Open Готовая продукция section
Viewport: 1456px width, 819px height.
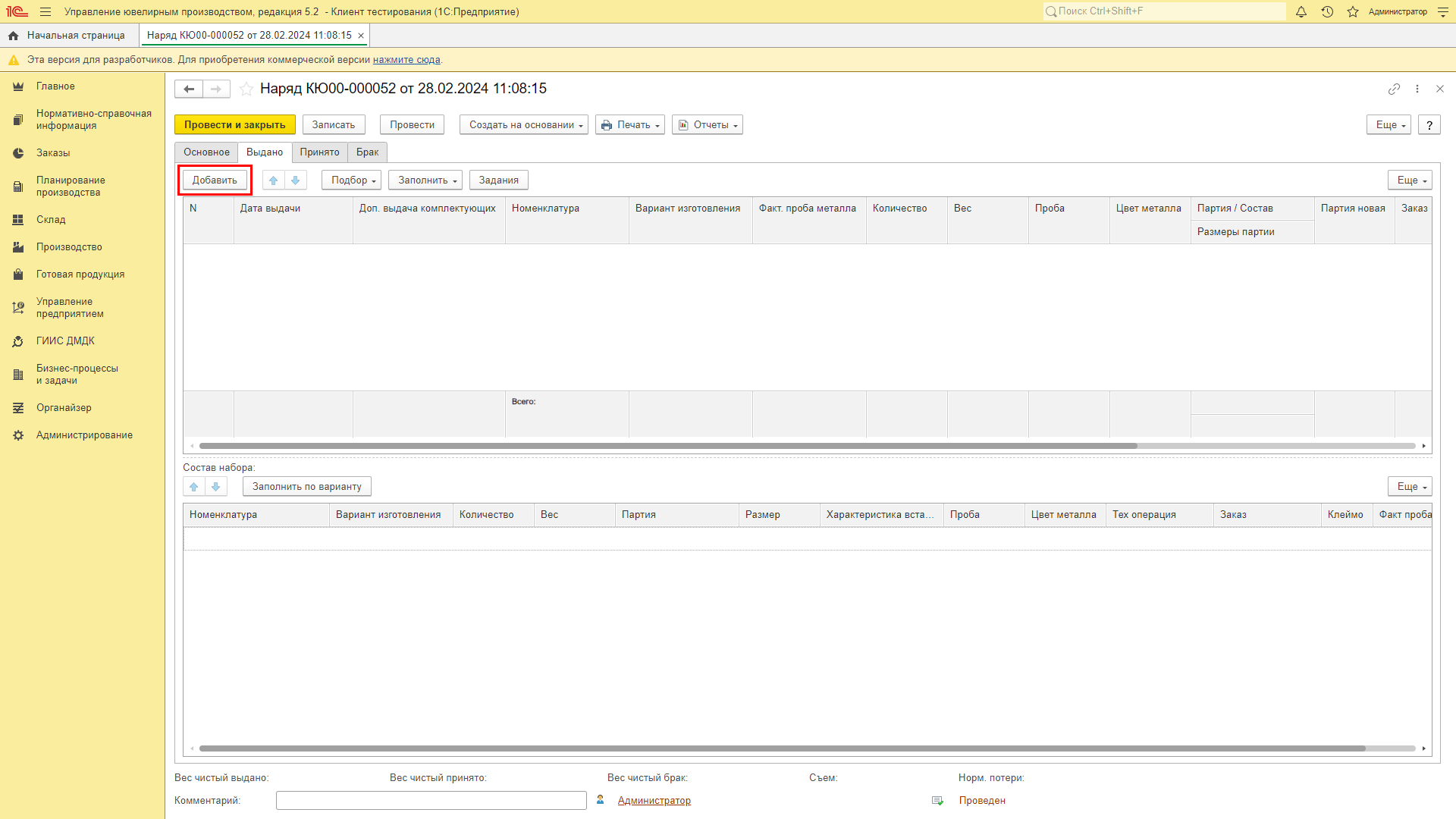tap(82, 275)
